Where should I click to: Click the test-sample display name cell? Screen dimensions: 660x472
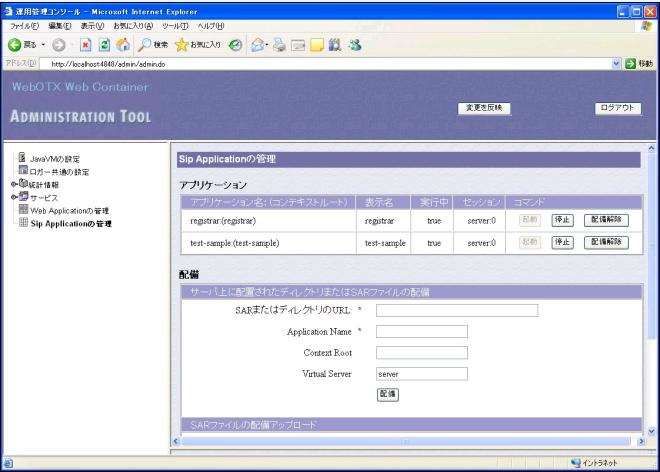pos(384,243)
